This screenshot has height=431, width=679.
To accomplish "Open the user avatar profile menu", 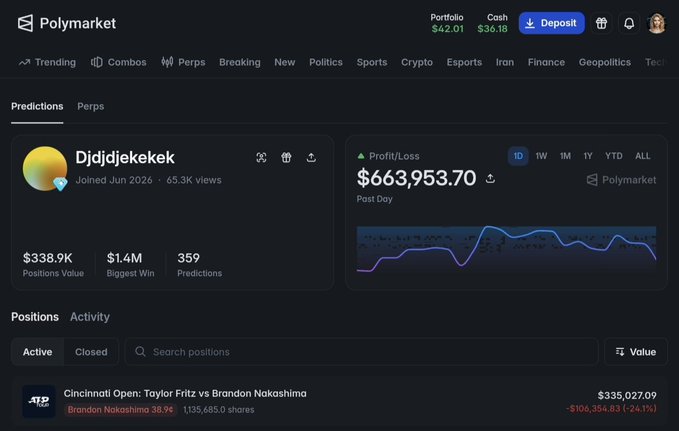I will (x=656, y=23).
